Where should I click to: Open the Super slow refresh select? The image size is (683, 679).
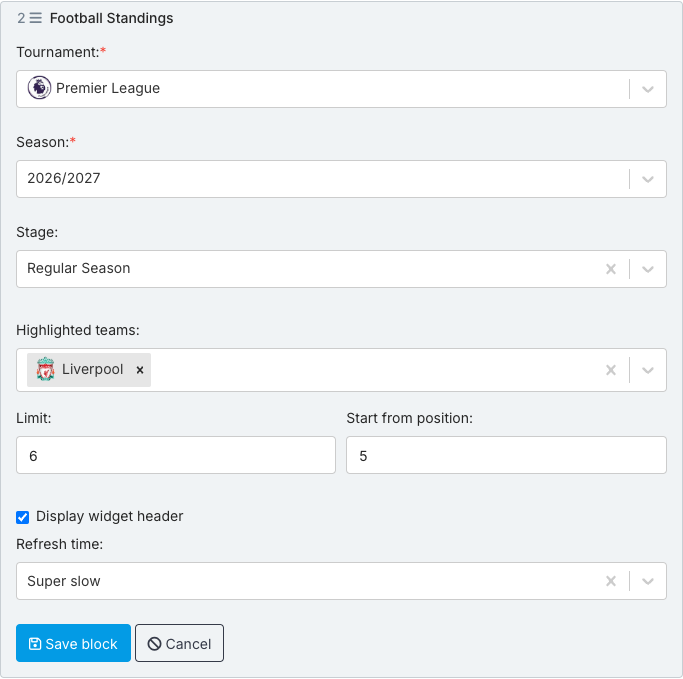pos(341,581)
